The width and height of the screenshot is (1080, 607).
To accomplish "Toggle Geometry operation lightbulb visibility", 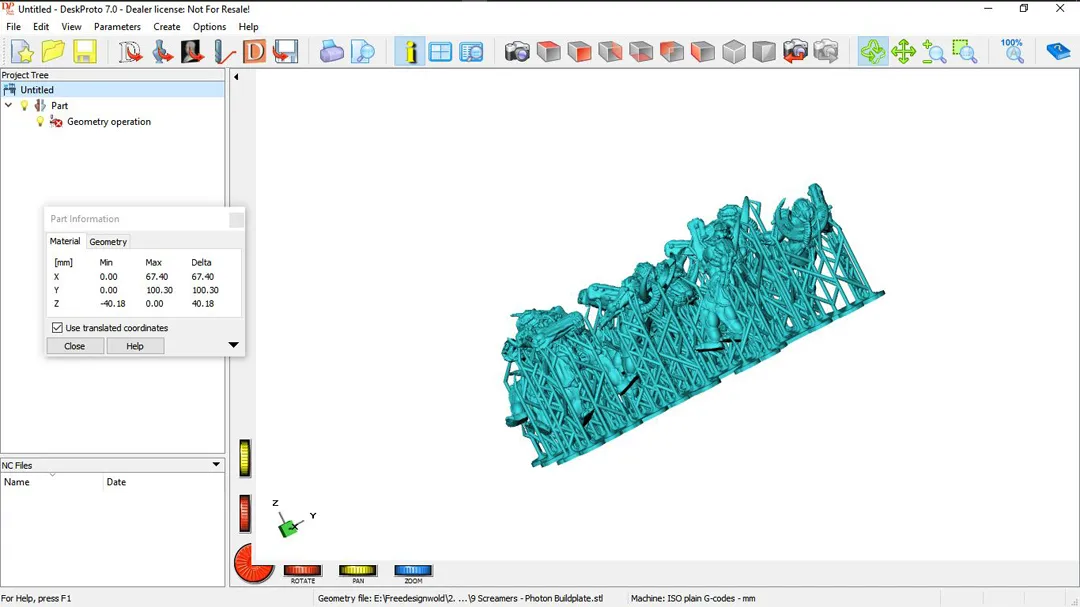I will coord(40,122).
